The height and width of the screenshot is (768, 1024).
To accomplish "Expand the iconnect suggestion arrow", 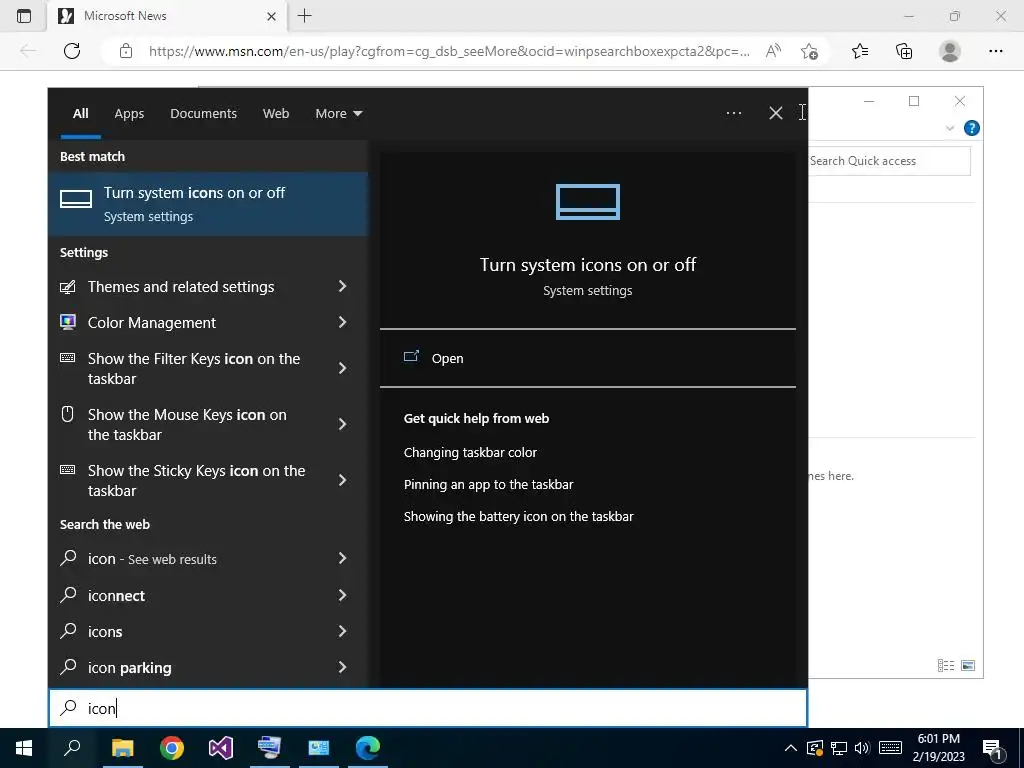I will [342, 595].
